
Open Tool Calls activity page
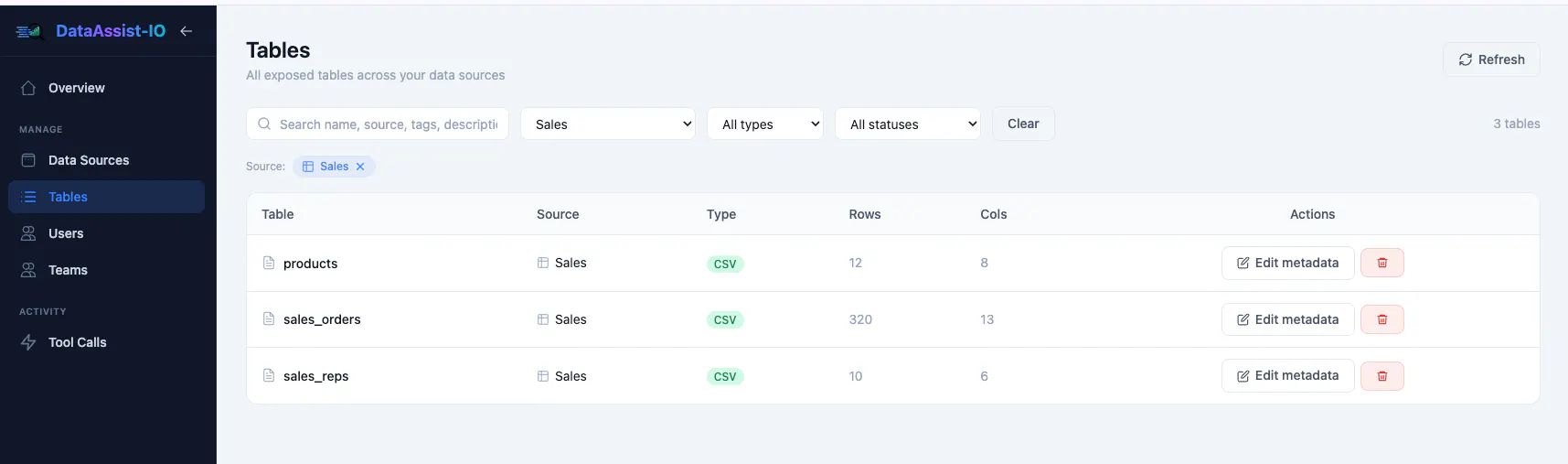[x=106, y=342]
